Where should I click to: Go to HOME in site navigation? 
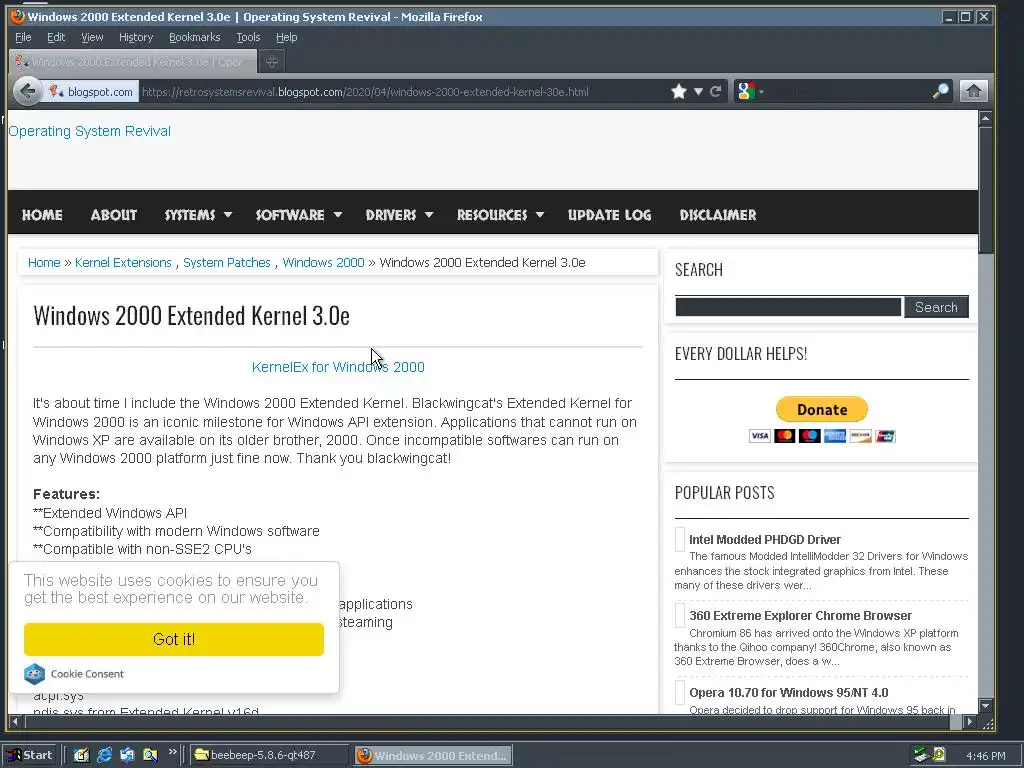42,215
